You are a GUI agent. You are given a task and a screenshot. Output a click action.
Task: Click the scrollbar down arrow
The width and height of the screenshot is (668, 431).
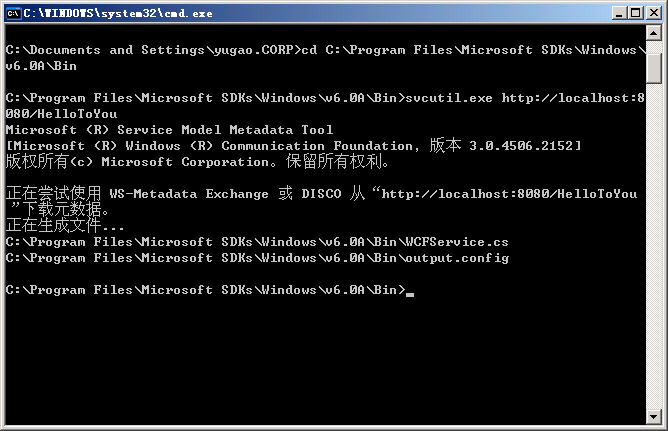[654, 416]
